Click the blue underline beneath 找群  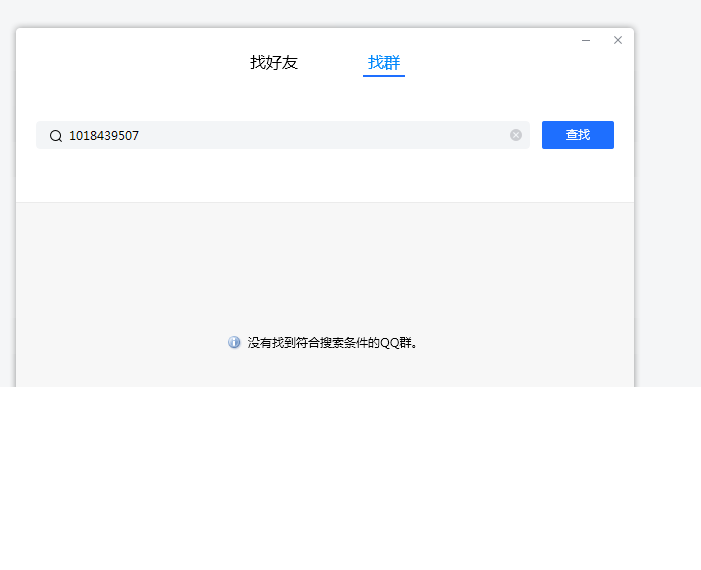tap(384, 76)
